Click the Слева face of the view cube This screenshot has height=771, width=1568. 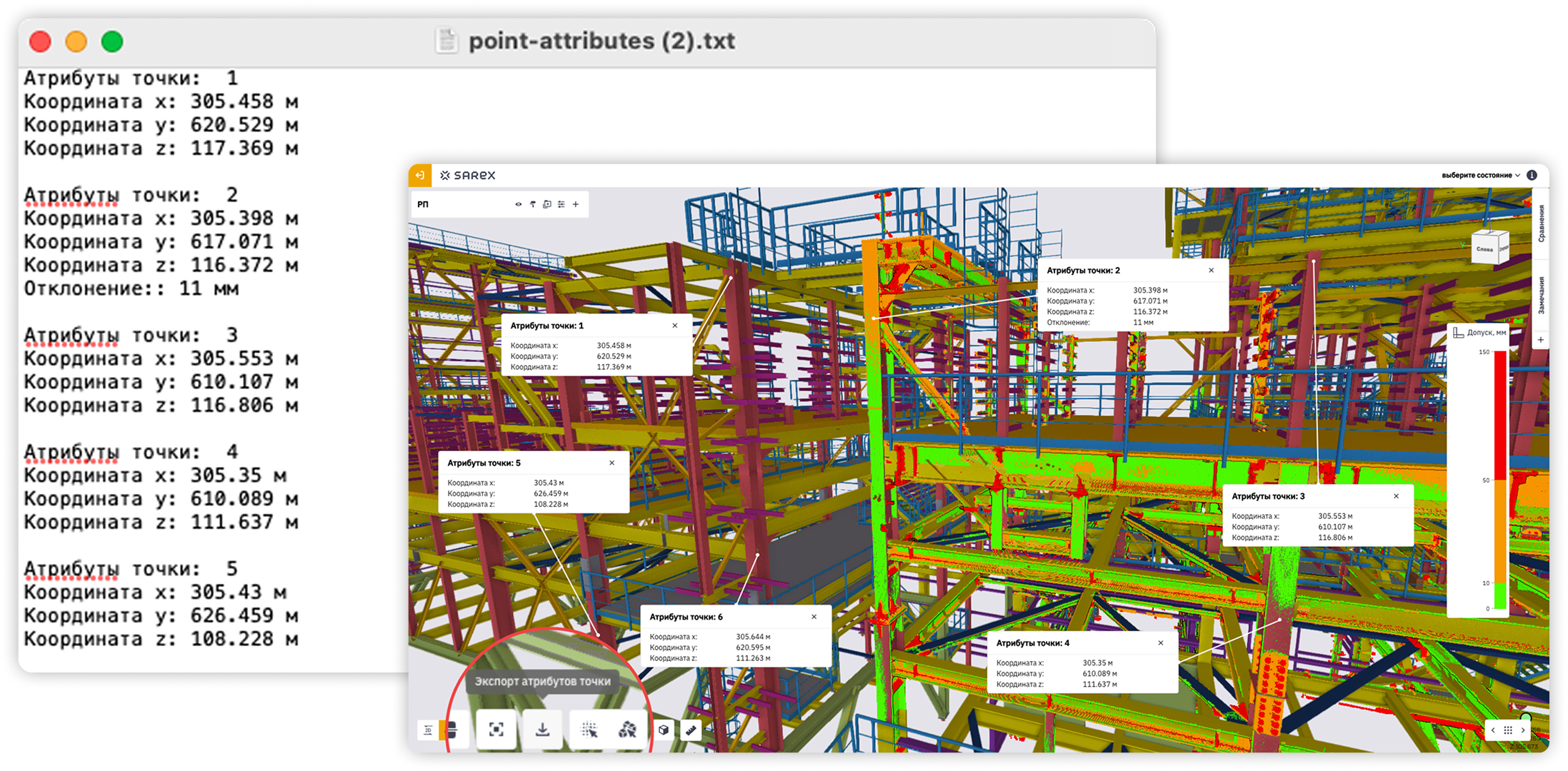[1484, 249]
